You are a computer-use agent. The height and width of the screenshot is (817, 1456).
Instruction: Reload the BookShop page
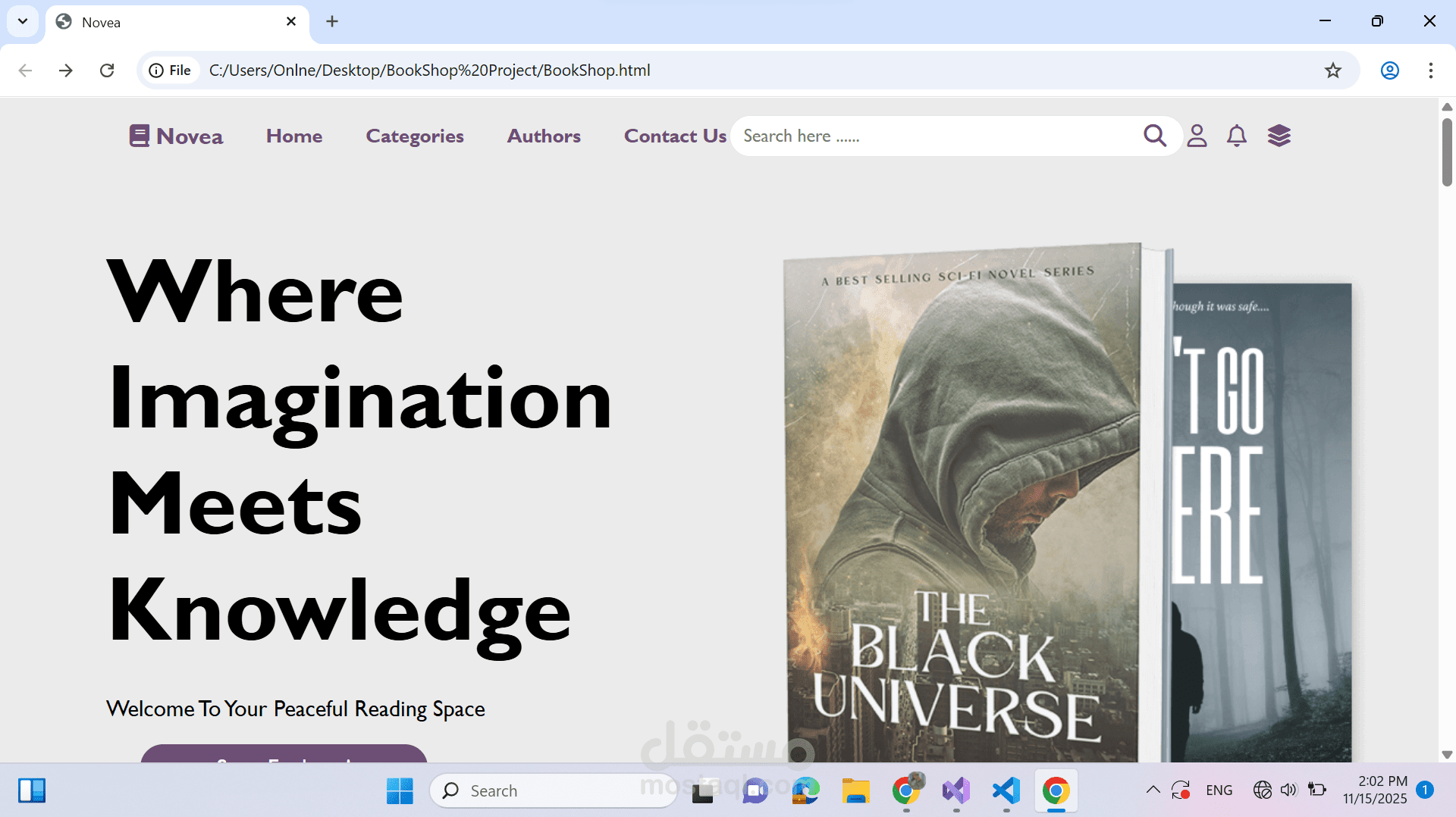pyautogui.click(x=107, y=70)
